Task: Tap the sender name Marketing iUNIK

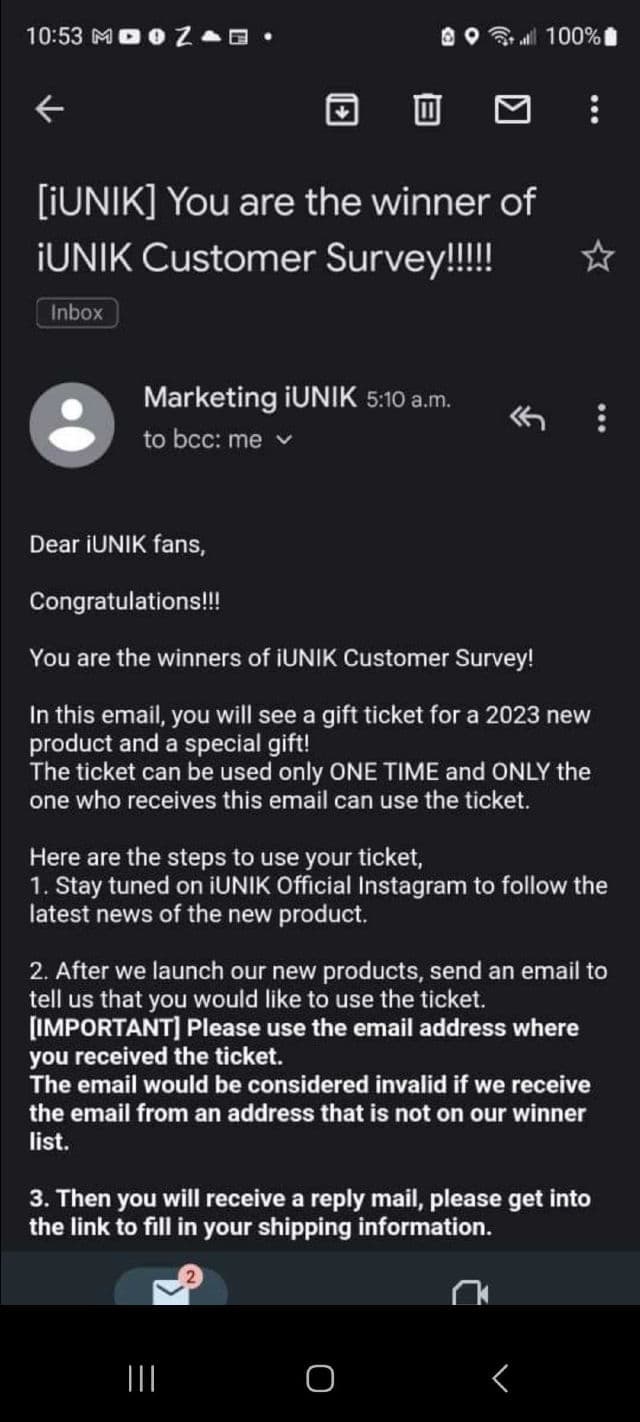Action: [x=249, y=397]
